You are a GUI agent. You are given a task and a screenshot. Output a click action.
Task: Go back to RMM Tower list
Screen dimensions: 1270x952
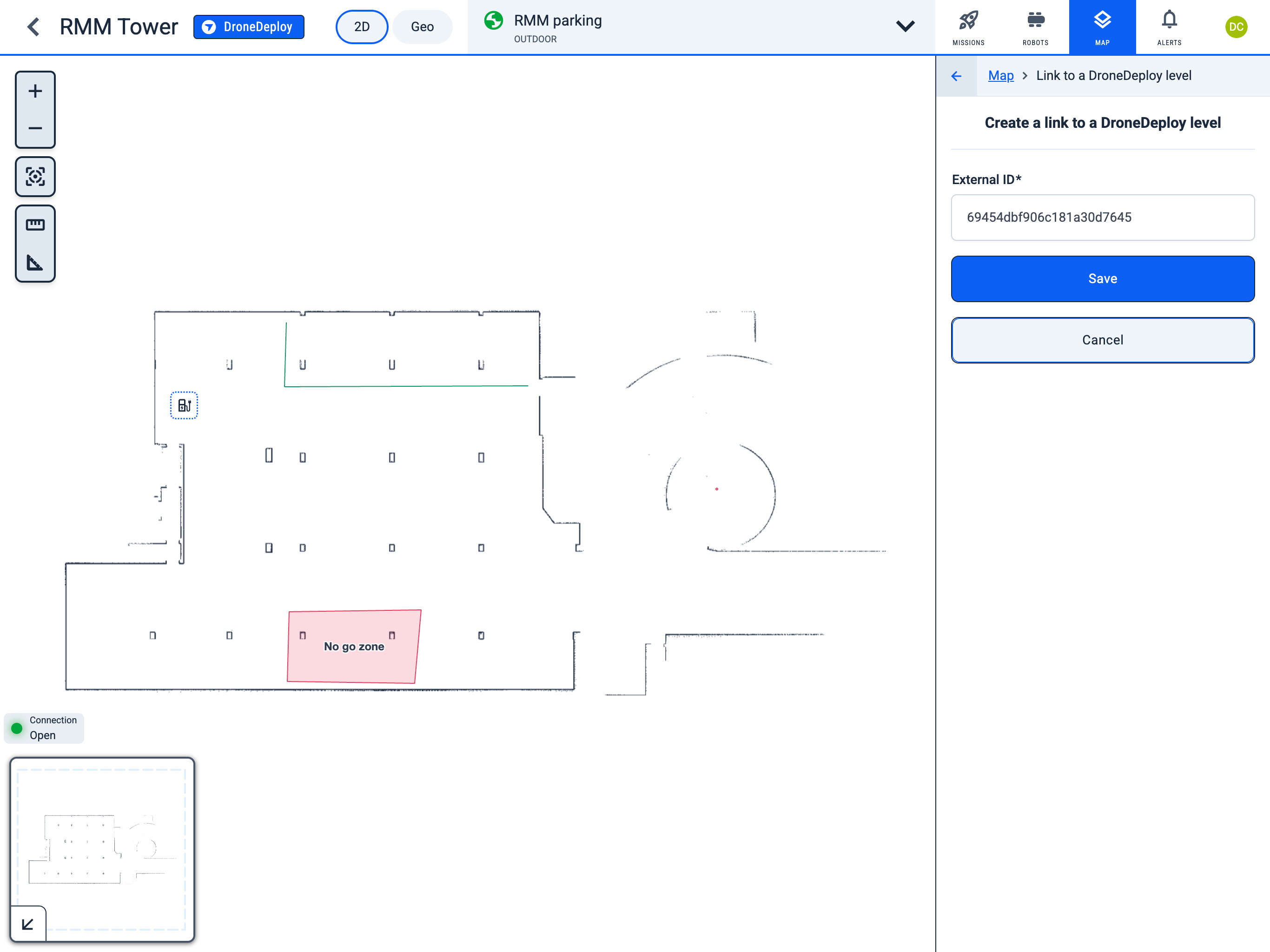tap(33, 26)
